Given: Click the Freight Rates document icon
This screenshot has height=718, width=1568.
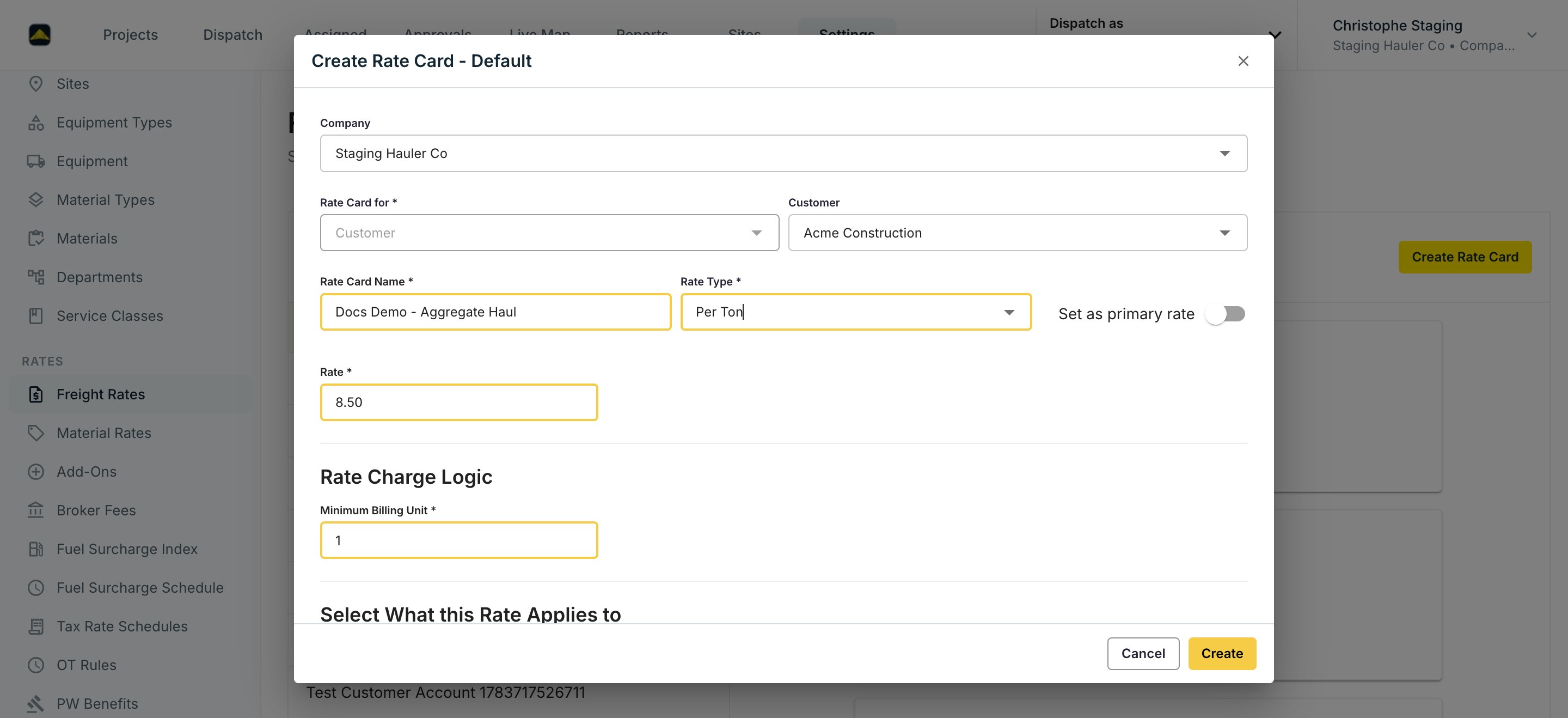Looking at the screenshot, I should click(36, 394).
